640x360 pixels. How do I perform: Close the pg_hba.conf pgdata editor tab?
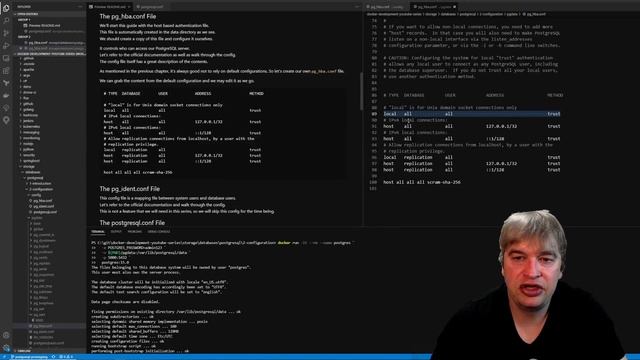(454, 7)
